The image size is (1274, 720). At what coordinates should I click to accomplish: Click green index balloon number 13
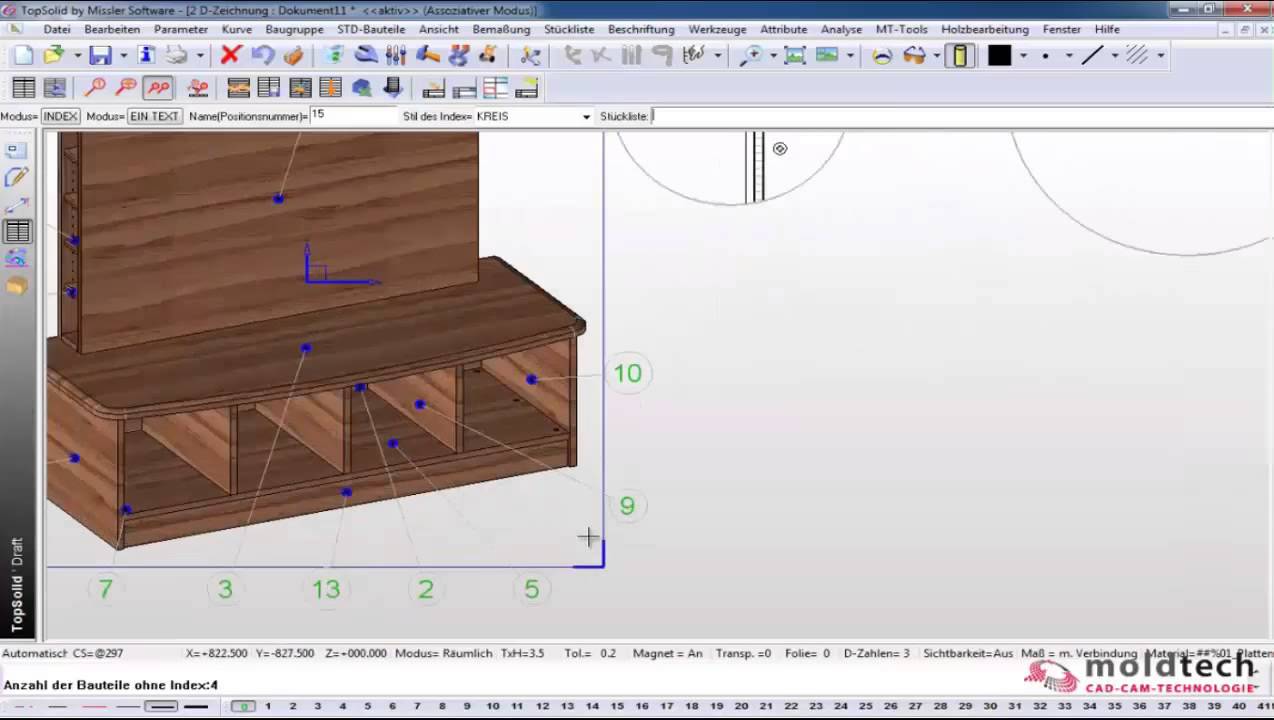[x=326, y=590]
